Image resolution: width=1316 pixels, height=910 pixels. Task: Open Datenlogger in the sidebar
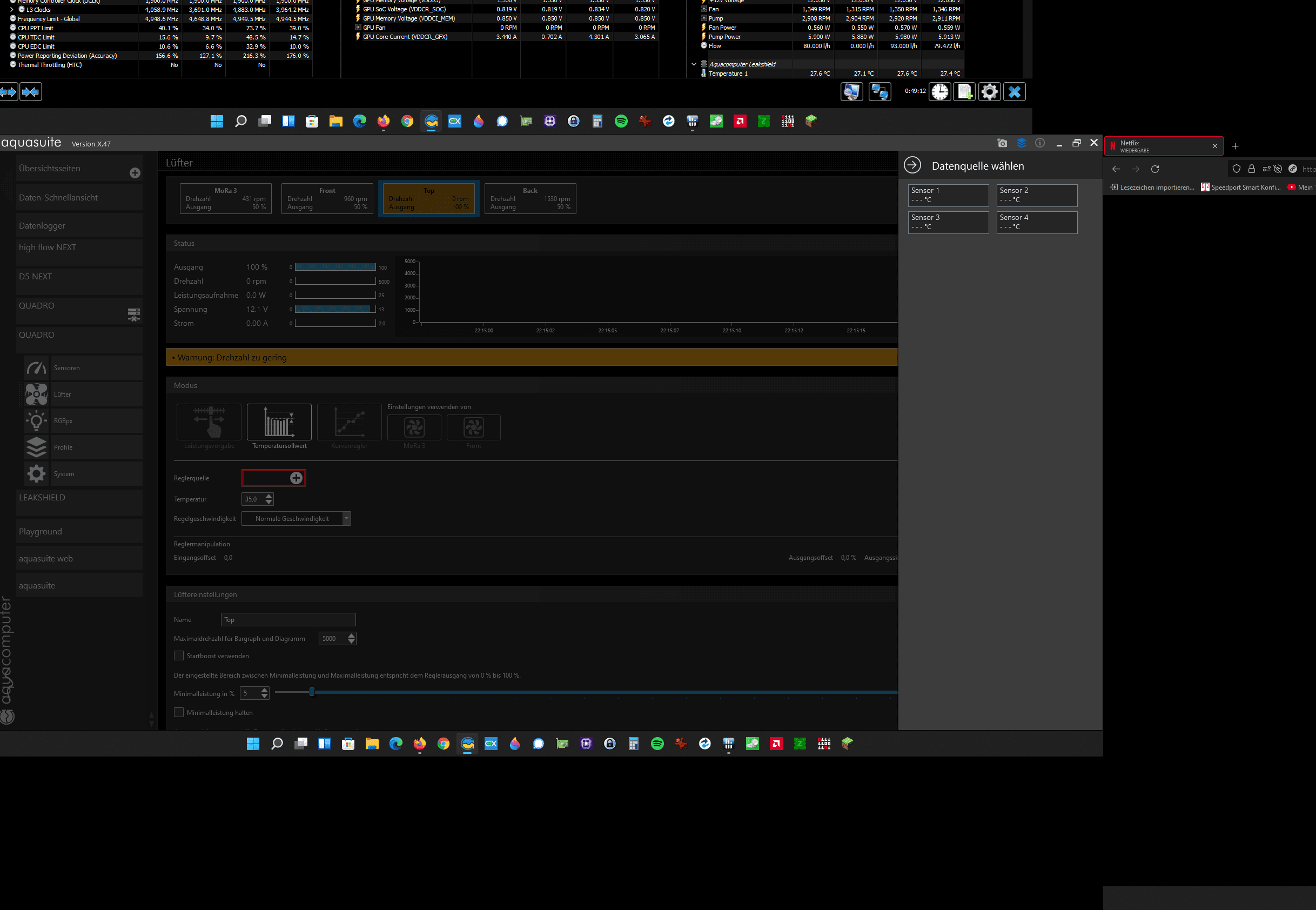79,225
